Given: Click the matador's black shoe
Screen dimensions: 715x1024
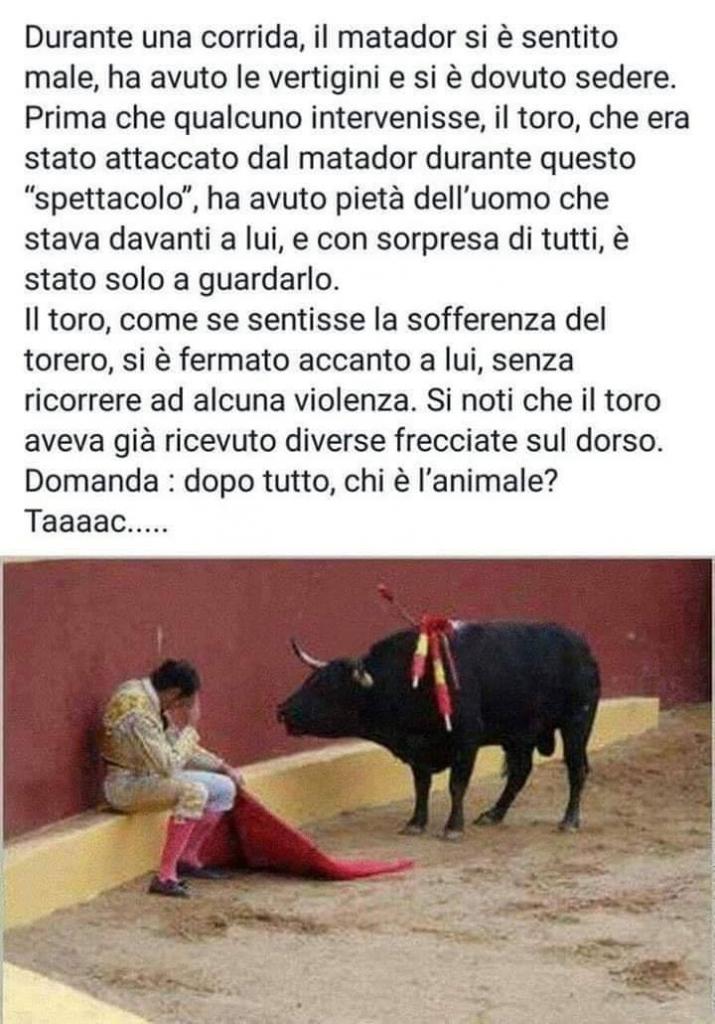Looking at the screenshot, I should [x=168, y=885].
